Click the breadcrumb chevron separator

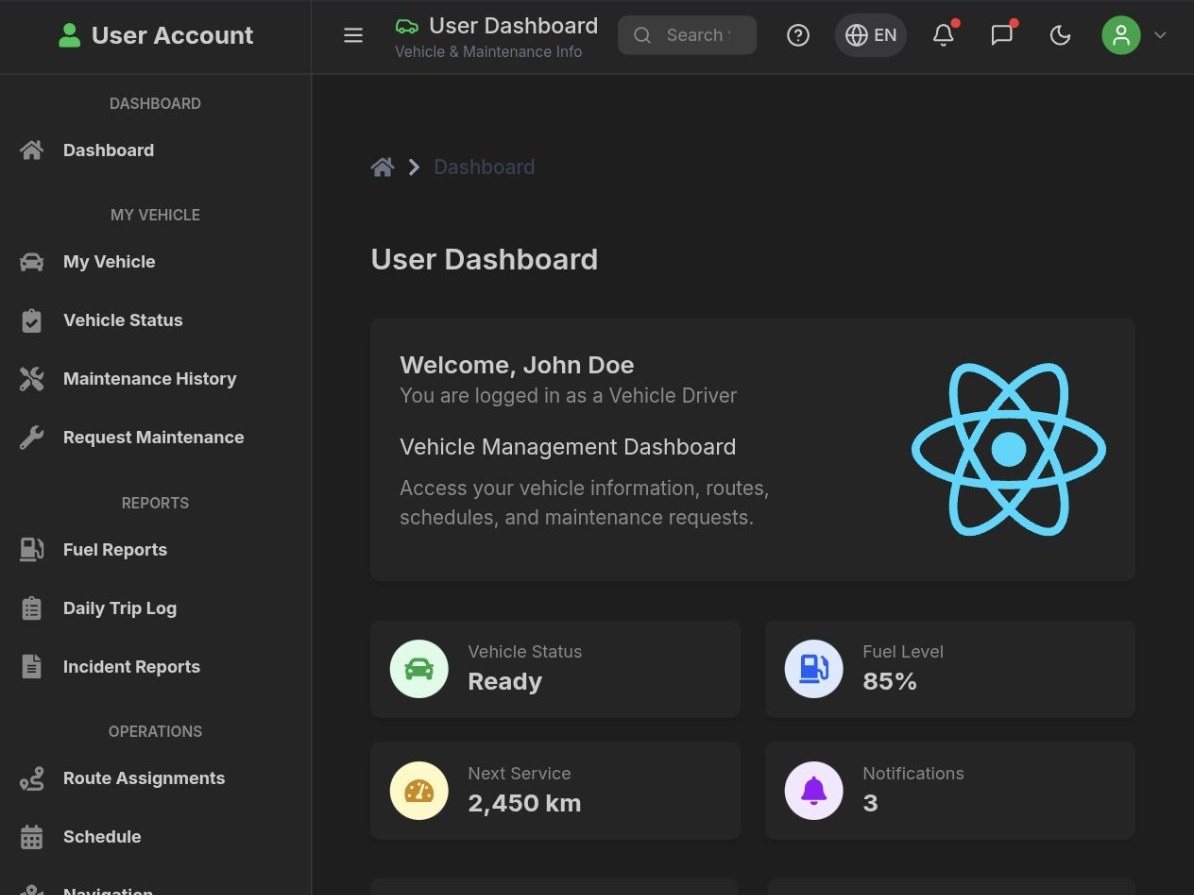tap(413, 167)
